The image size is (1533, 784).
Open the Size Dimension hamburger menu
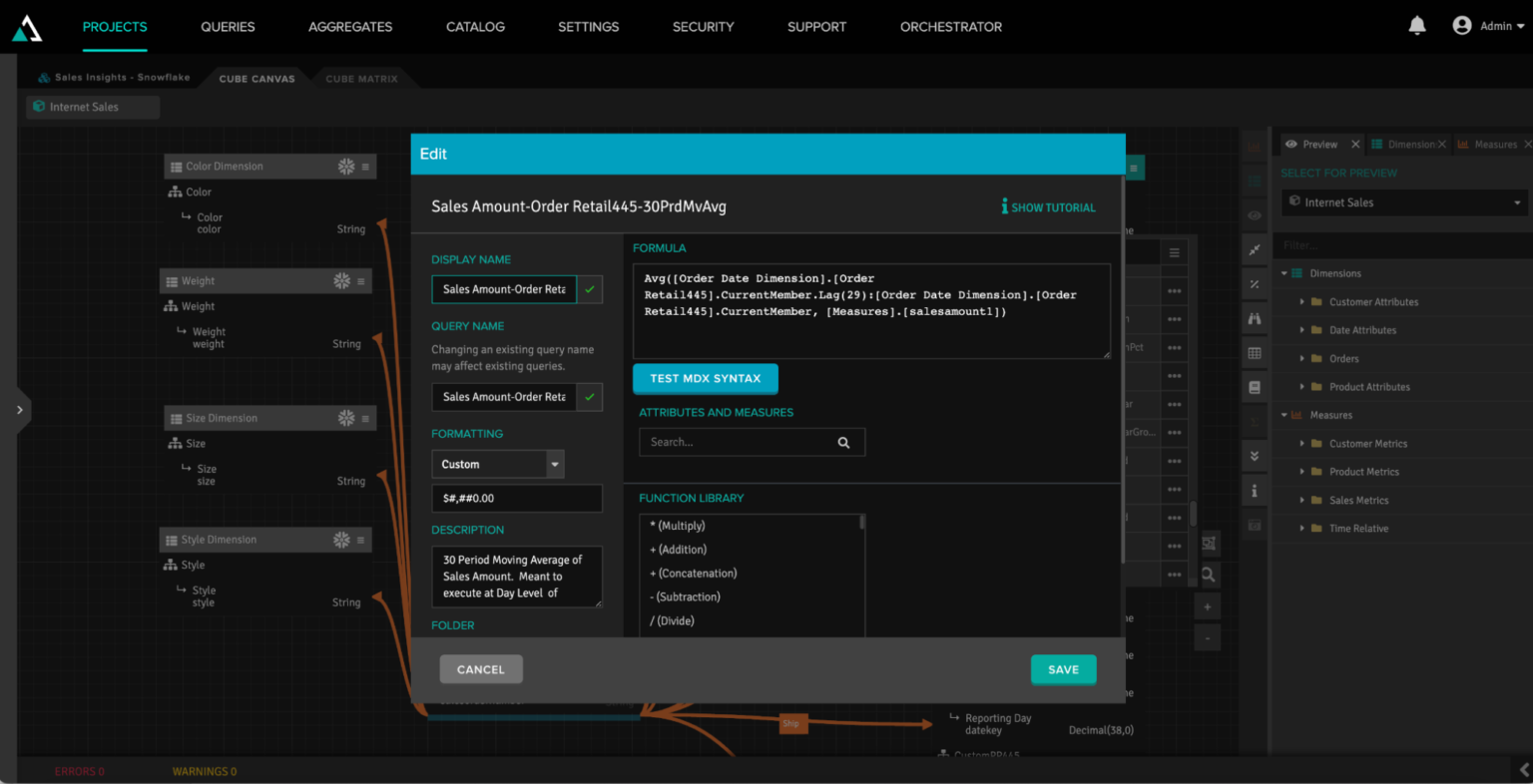tap(365, 418)
